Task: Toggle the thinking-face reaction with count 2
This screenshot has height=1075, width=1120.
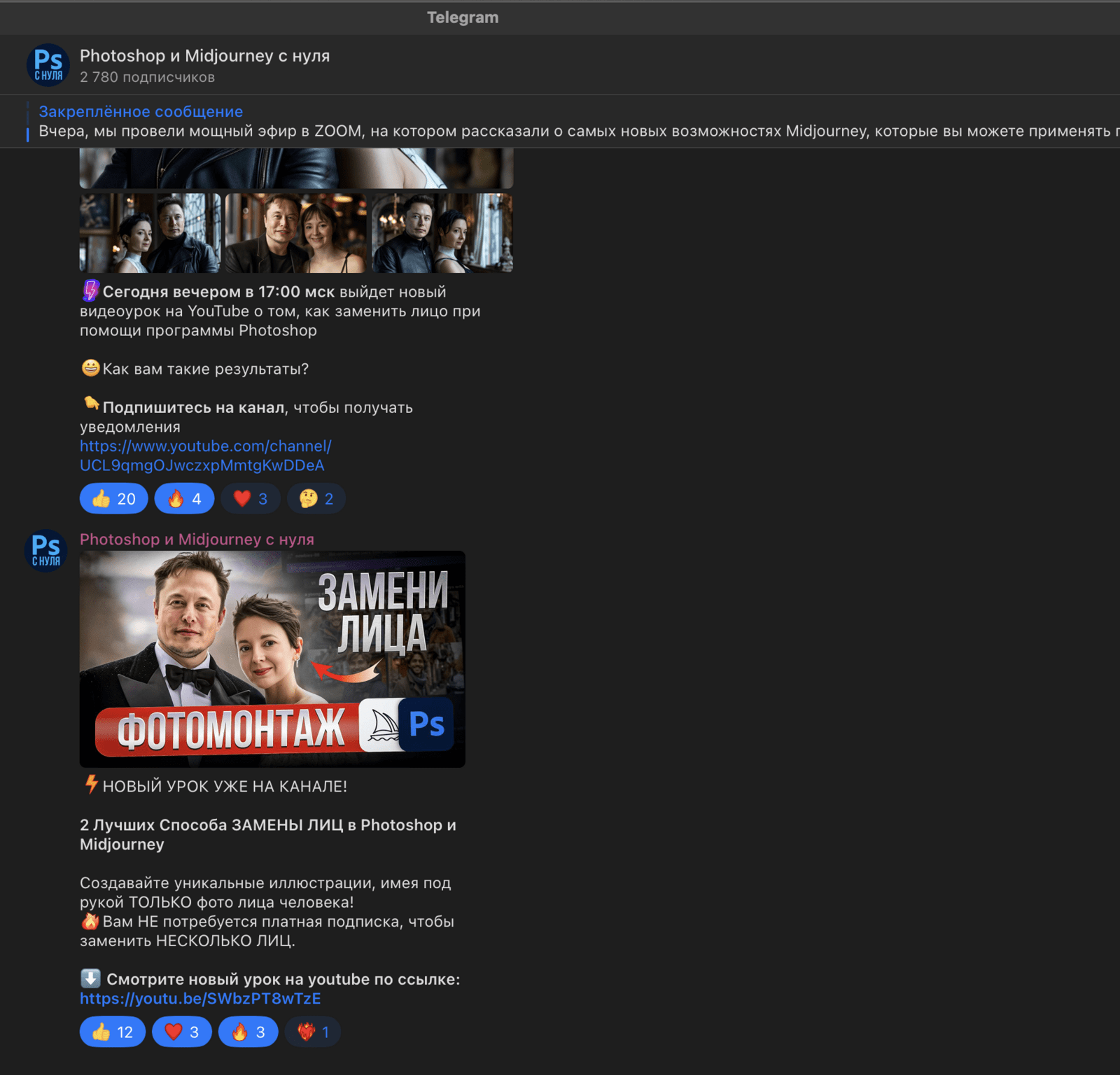Action: [x=316, y=498]
